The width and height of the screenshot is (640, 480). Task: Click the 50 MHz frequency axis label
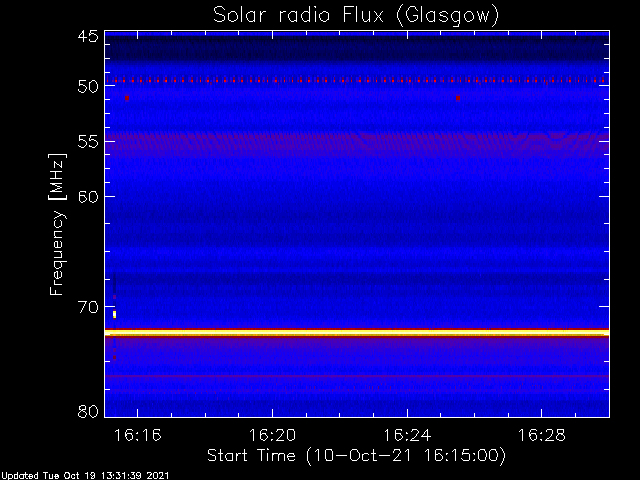click(88, 87)
